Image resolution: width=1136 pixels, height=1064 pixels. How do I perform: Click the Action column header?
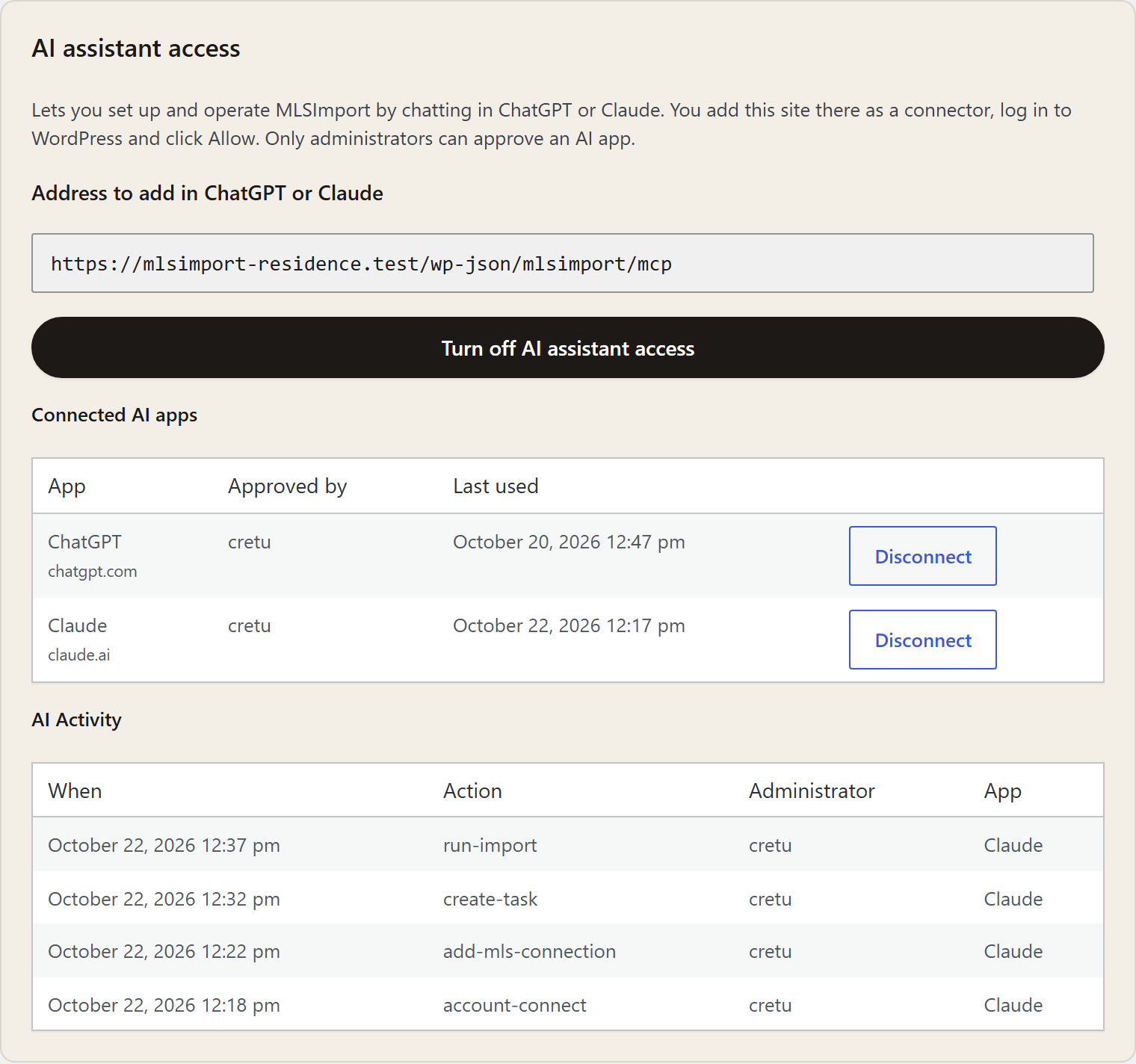[x=472, y=791]
